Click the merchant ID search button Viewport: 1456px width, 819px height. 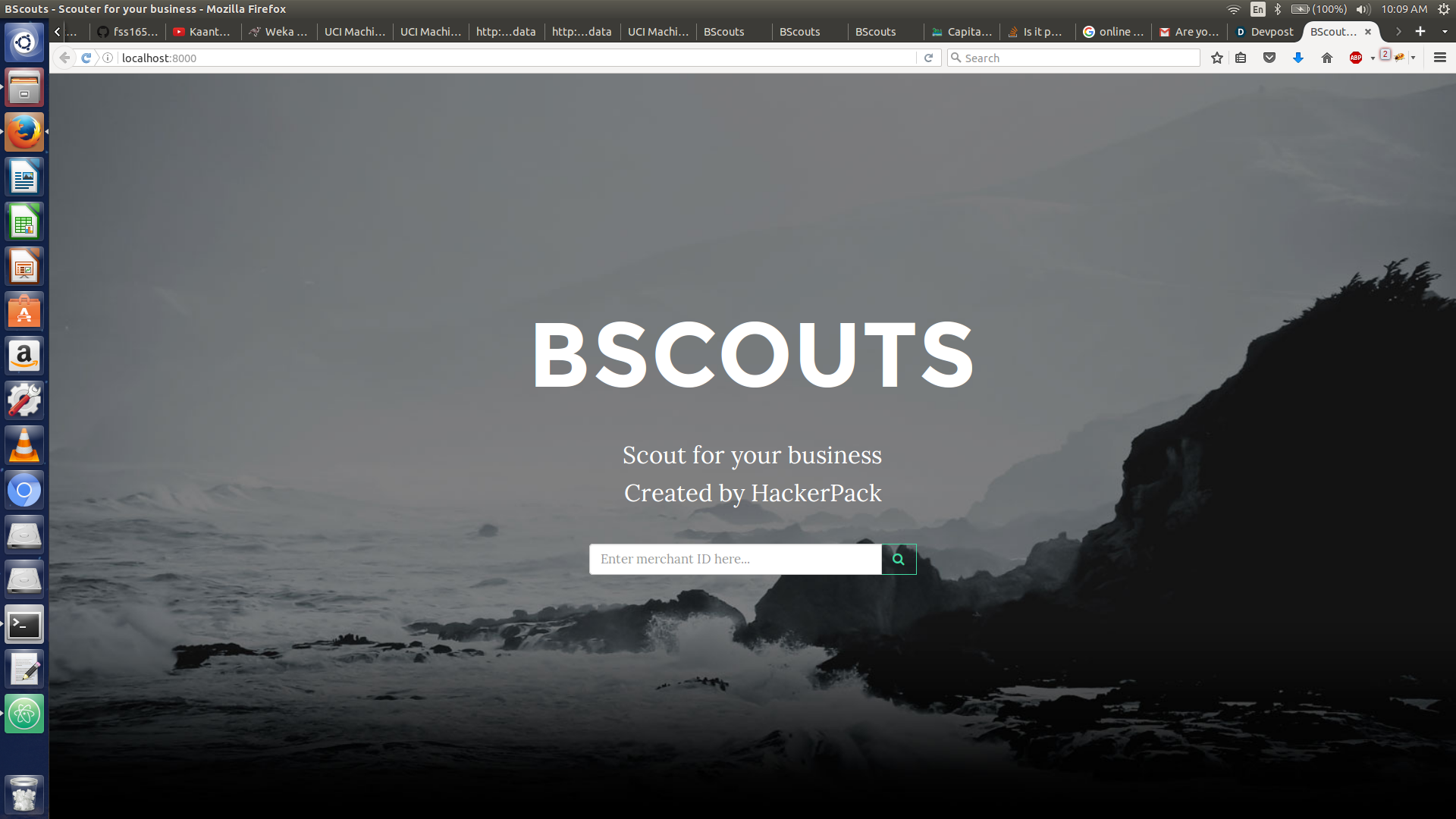pos(899,559)
